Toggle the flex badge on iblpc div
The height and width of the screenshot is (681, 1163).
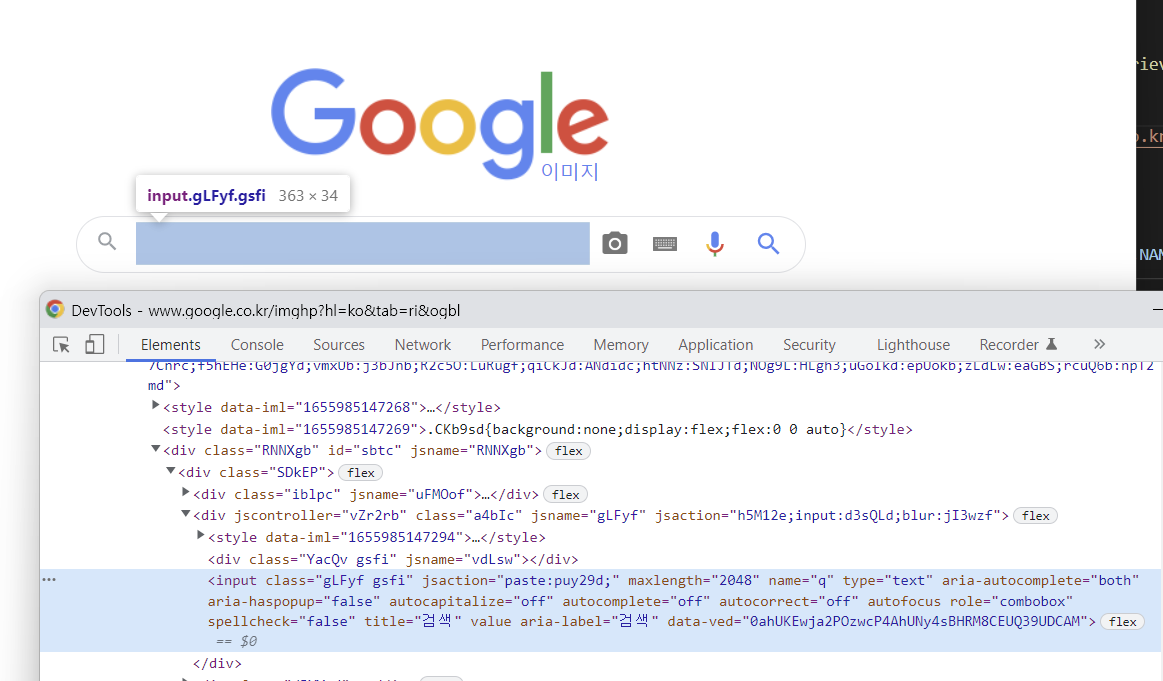click(x=565, y=495)
